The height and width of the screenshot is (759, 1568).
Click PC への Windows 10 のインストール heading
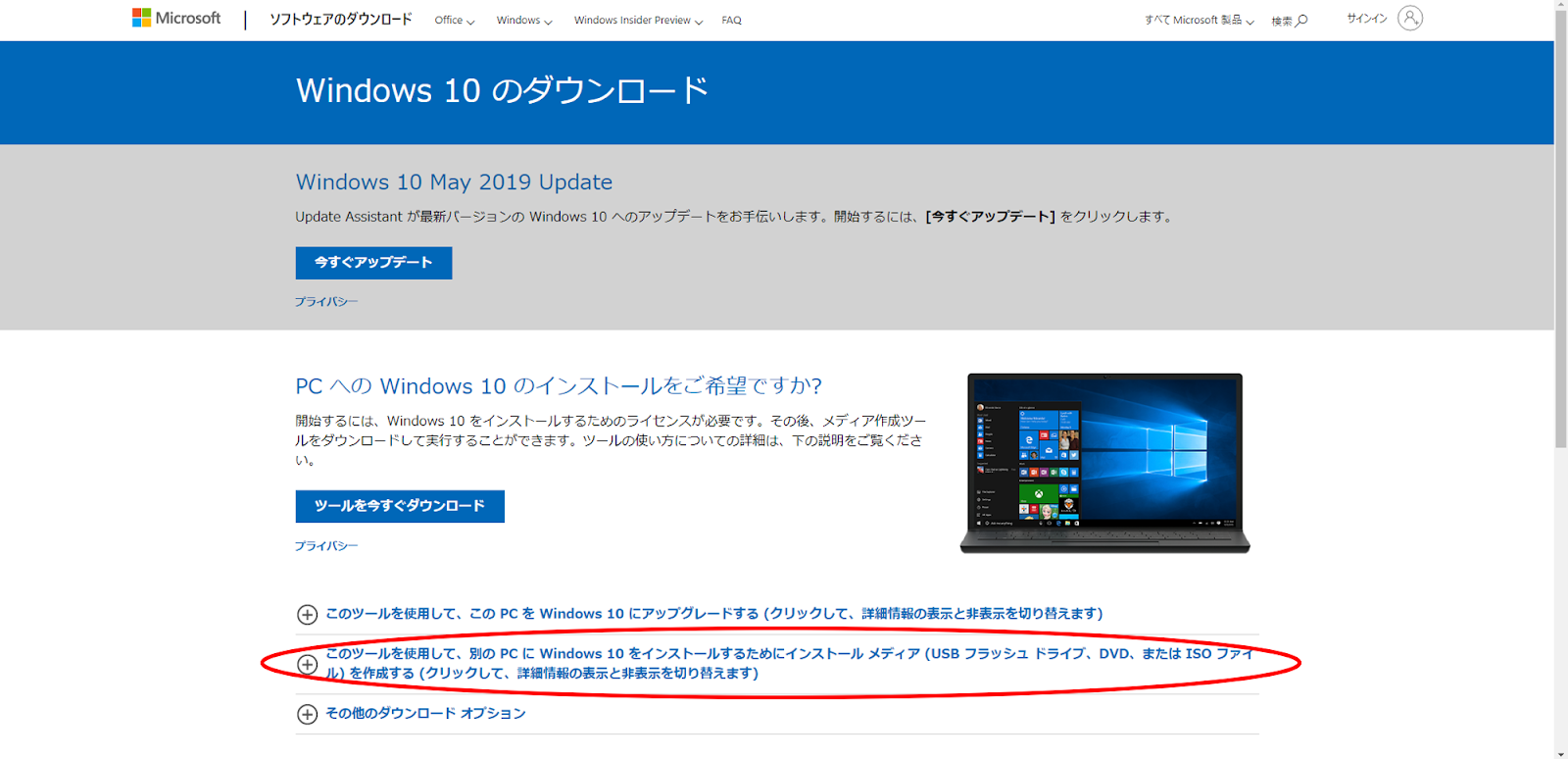pyautogui.click(x=559, y=385)
